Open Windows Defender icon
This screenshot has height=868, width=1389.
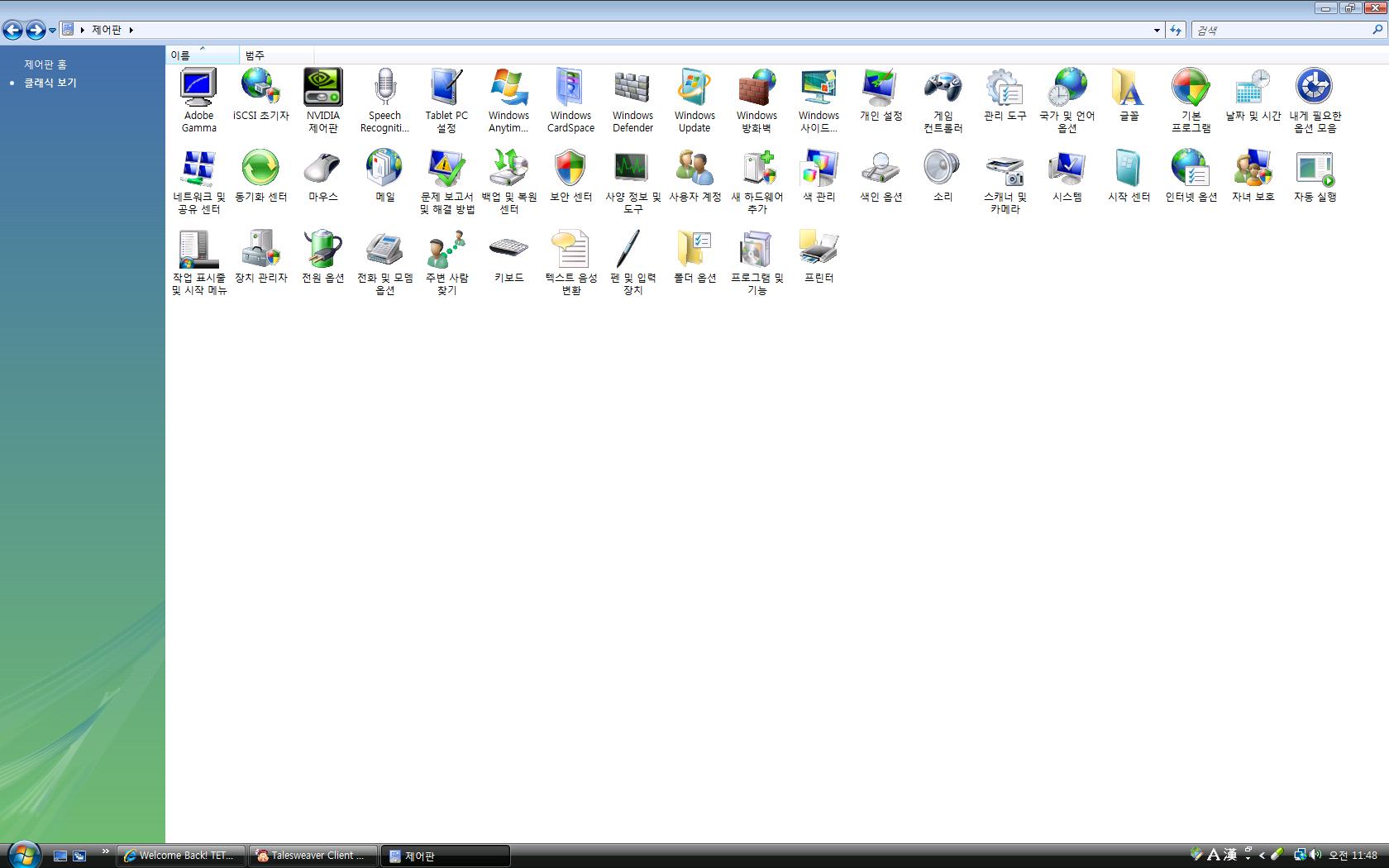632,88
